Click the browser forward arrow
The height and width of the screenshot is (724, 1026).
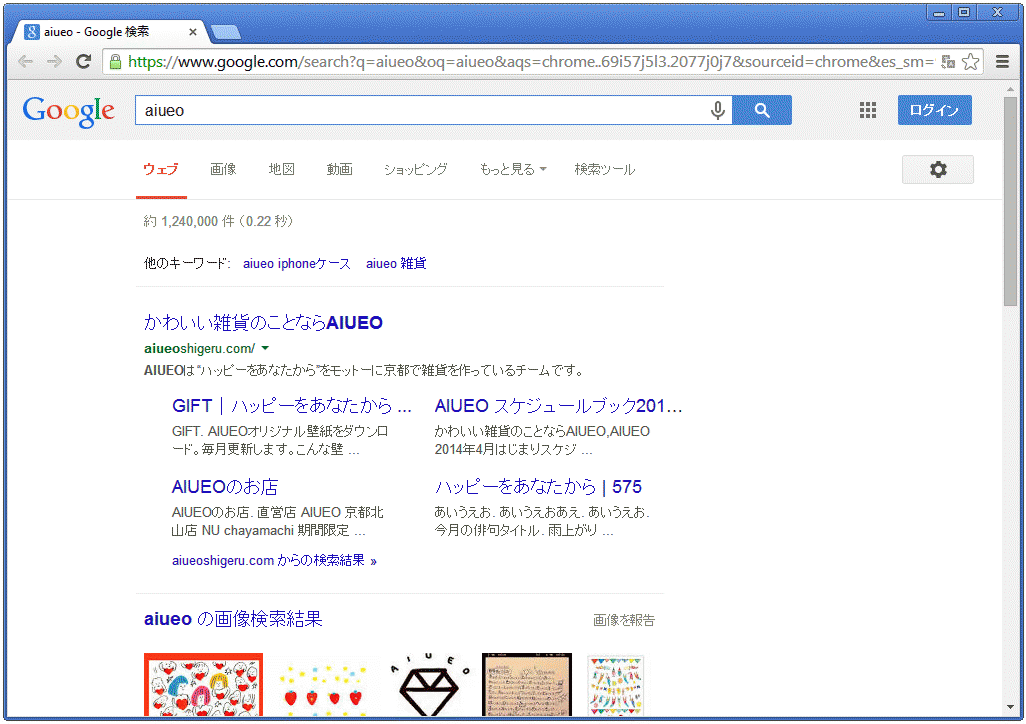(x=54, y=62)
